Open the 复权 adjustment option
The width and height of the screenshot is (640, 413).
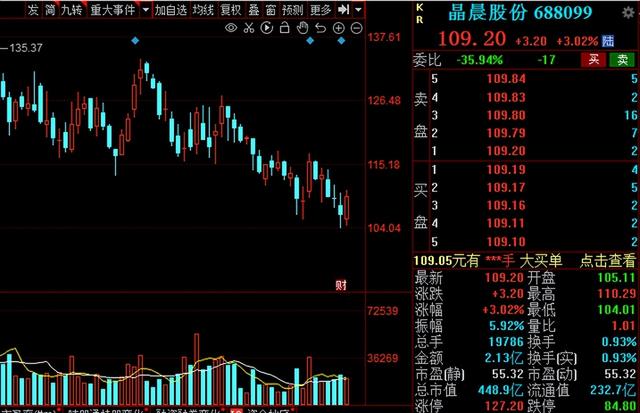(231, 9)
